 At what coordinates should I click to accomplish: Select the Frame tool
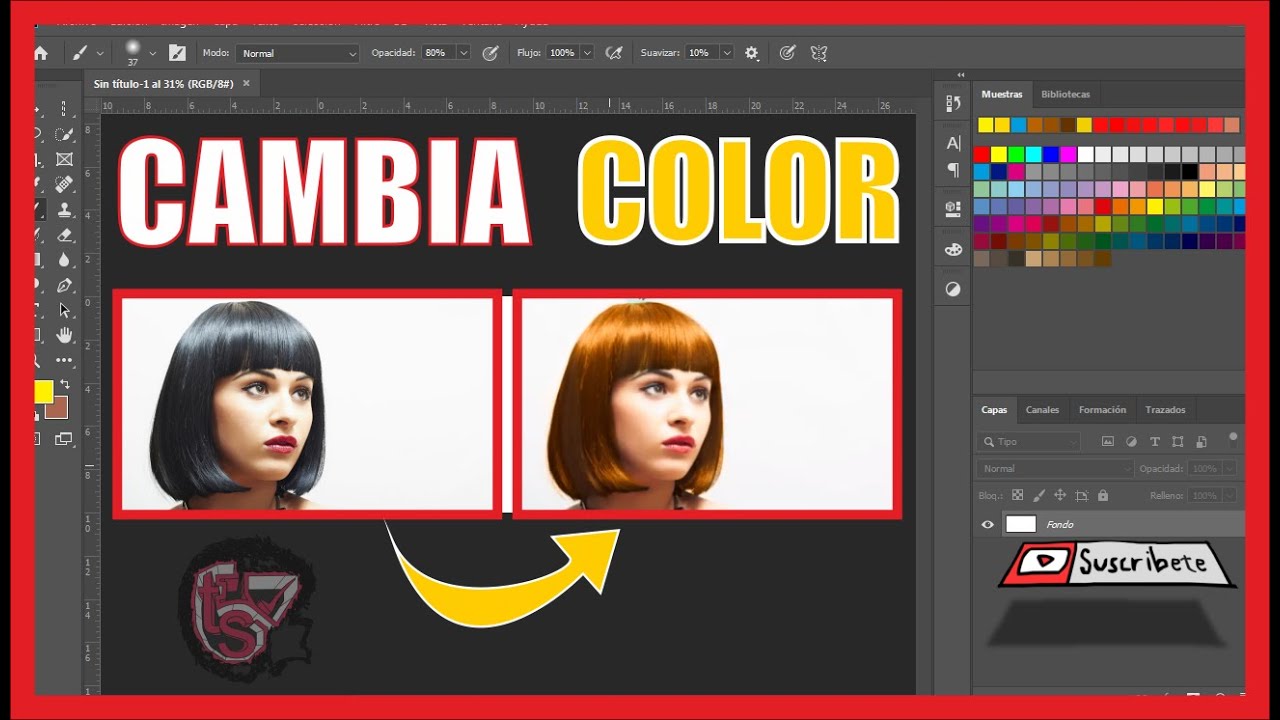(x=64, y=159)
